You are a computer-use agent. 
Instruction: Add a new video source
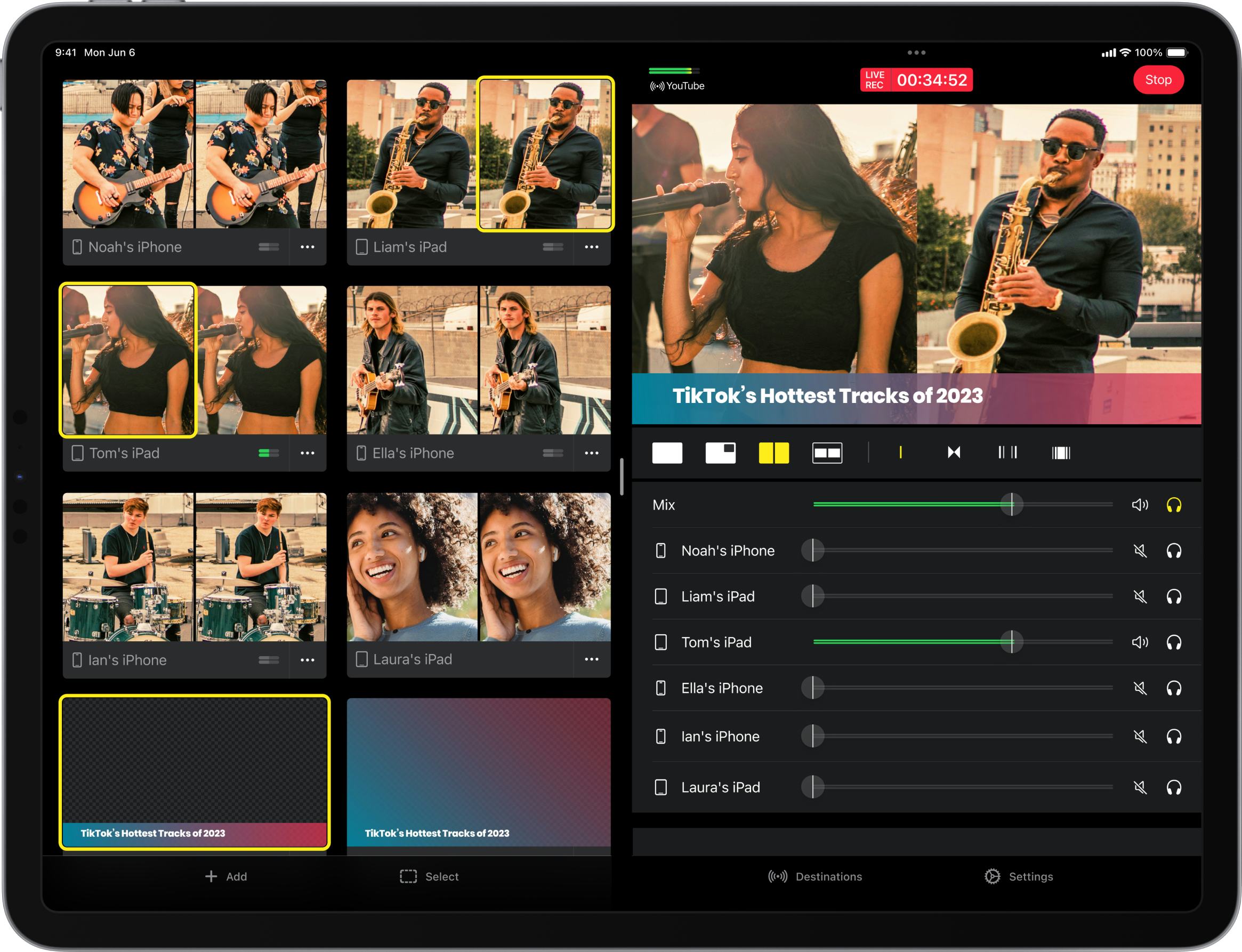[x=226, y=876]
